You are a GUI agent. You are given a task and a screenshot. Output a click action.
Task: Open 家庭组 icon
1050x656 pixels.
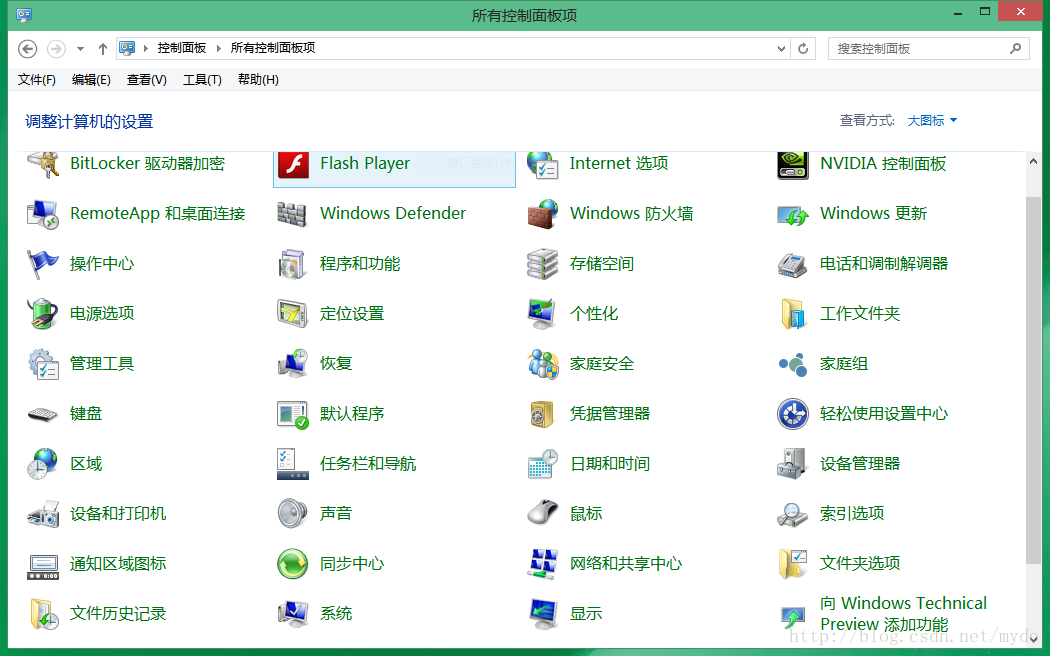click(793, 364)
